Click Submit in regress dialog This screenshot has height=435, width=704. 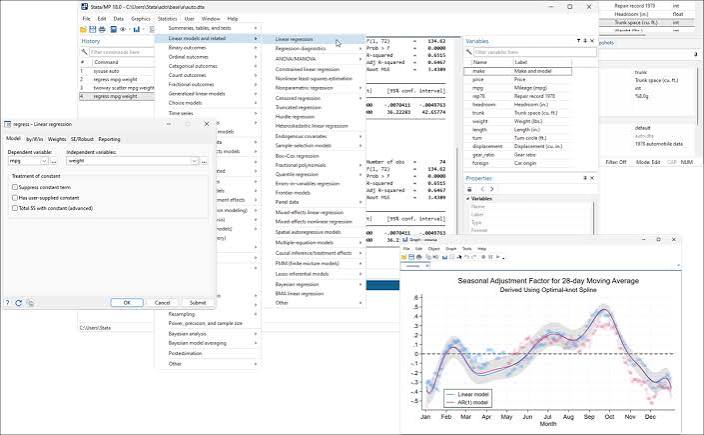click(198, 303)
